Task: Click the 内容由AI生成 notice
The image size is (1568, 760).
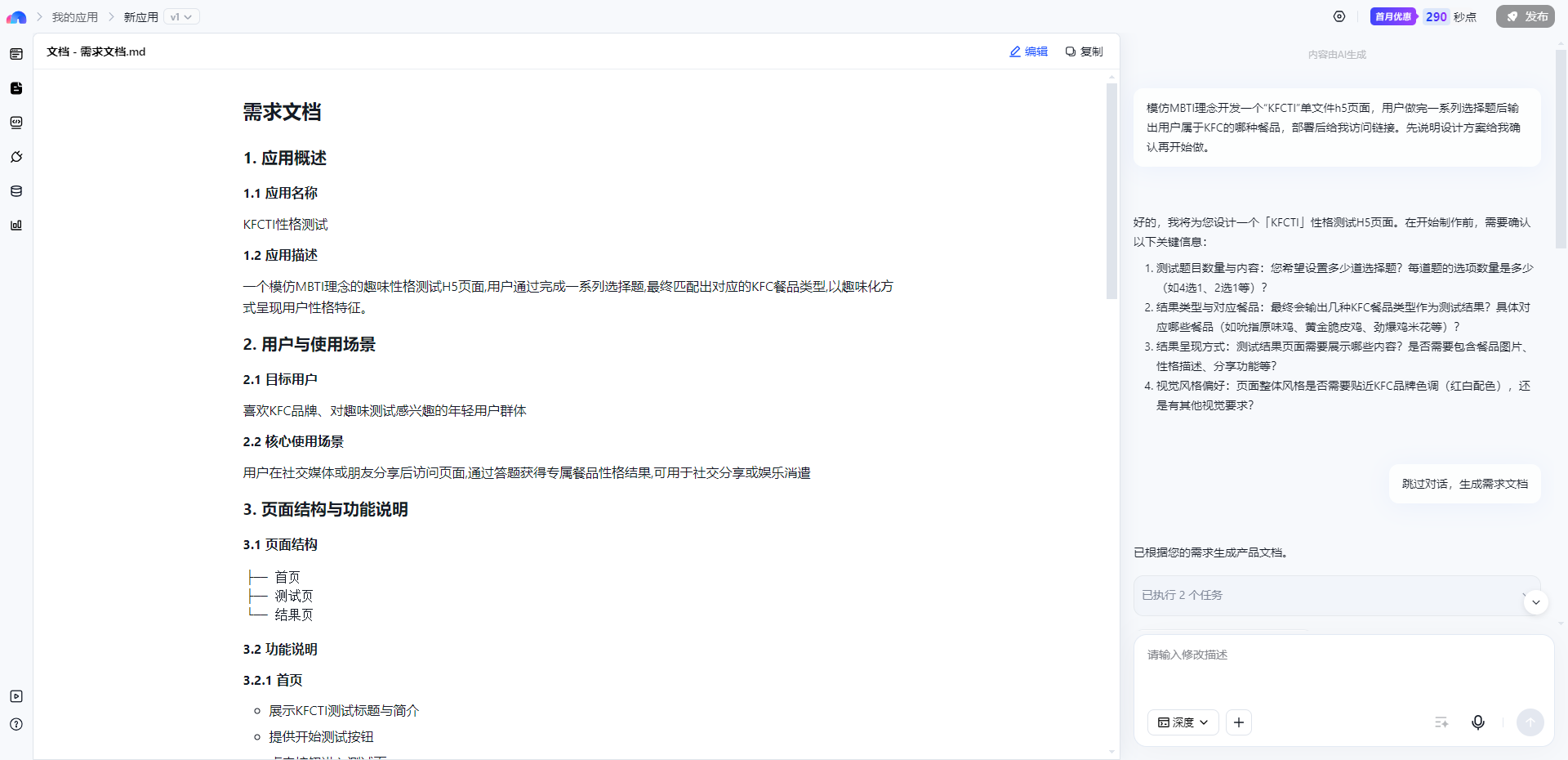Action: (x=1337, y=55)
